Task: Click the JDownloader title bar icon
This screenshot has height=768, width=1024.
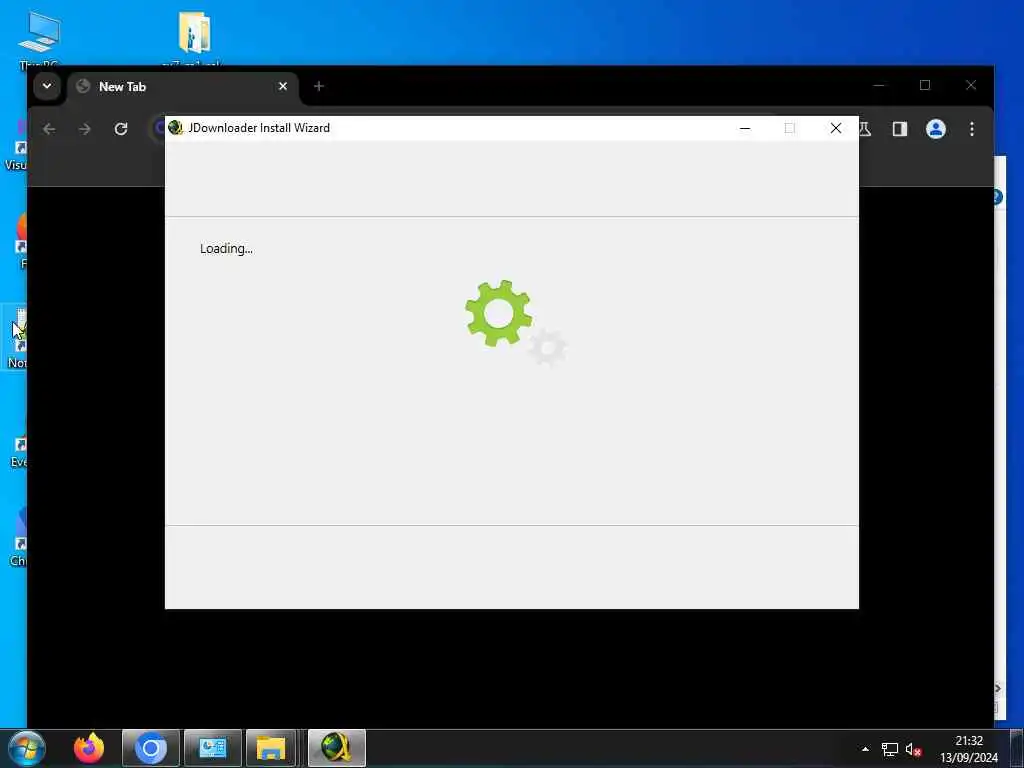Action: tap(176, 127)
